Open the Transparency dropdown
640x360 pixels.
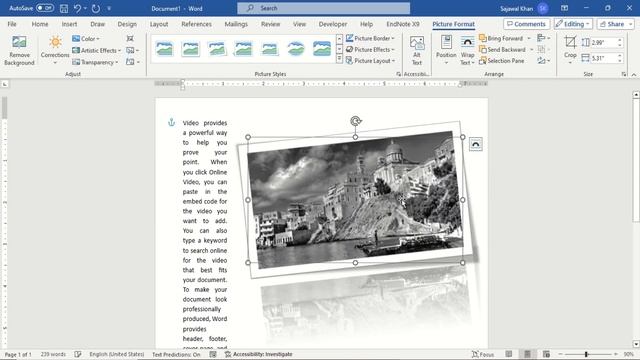pos(95,62)
